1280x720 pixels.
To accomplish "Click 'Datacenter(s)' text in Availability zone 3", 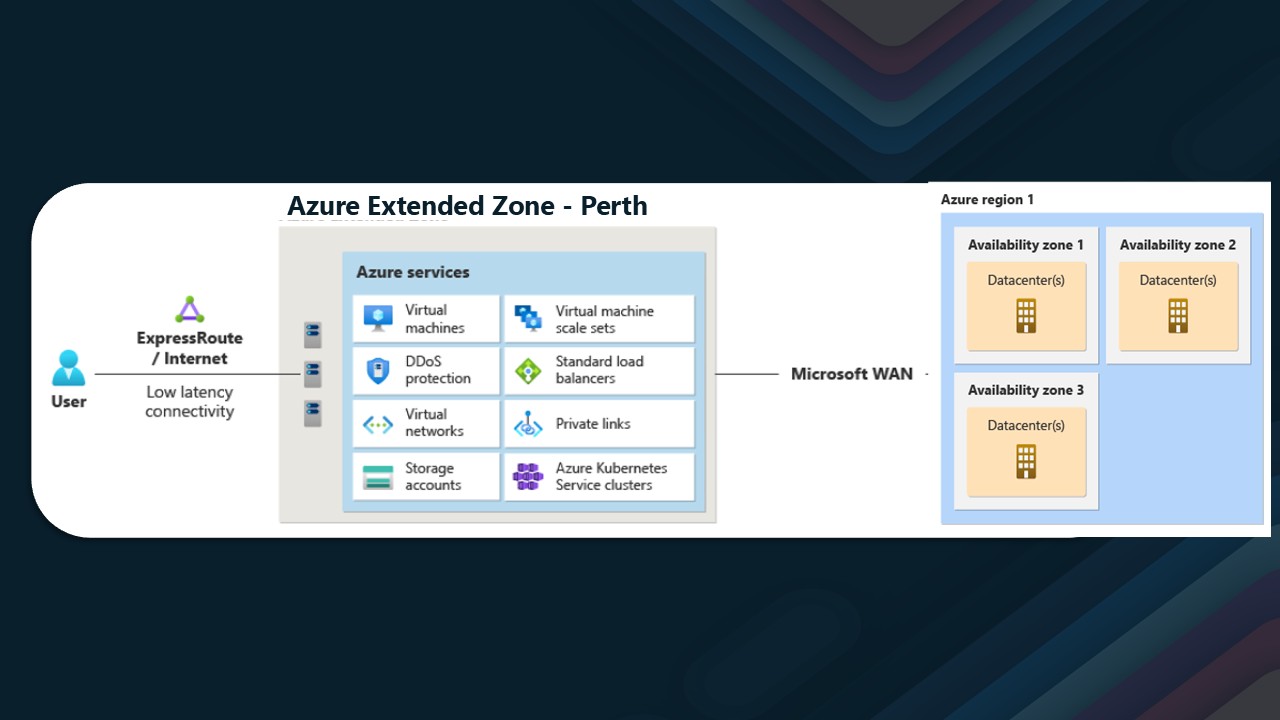I will coord(1026,426).
